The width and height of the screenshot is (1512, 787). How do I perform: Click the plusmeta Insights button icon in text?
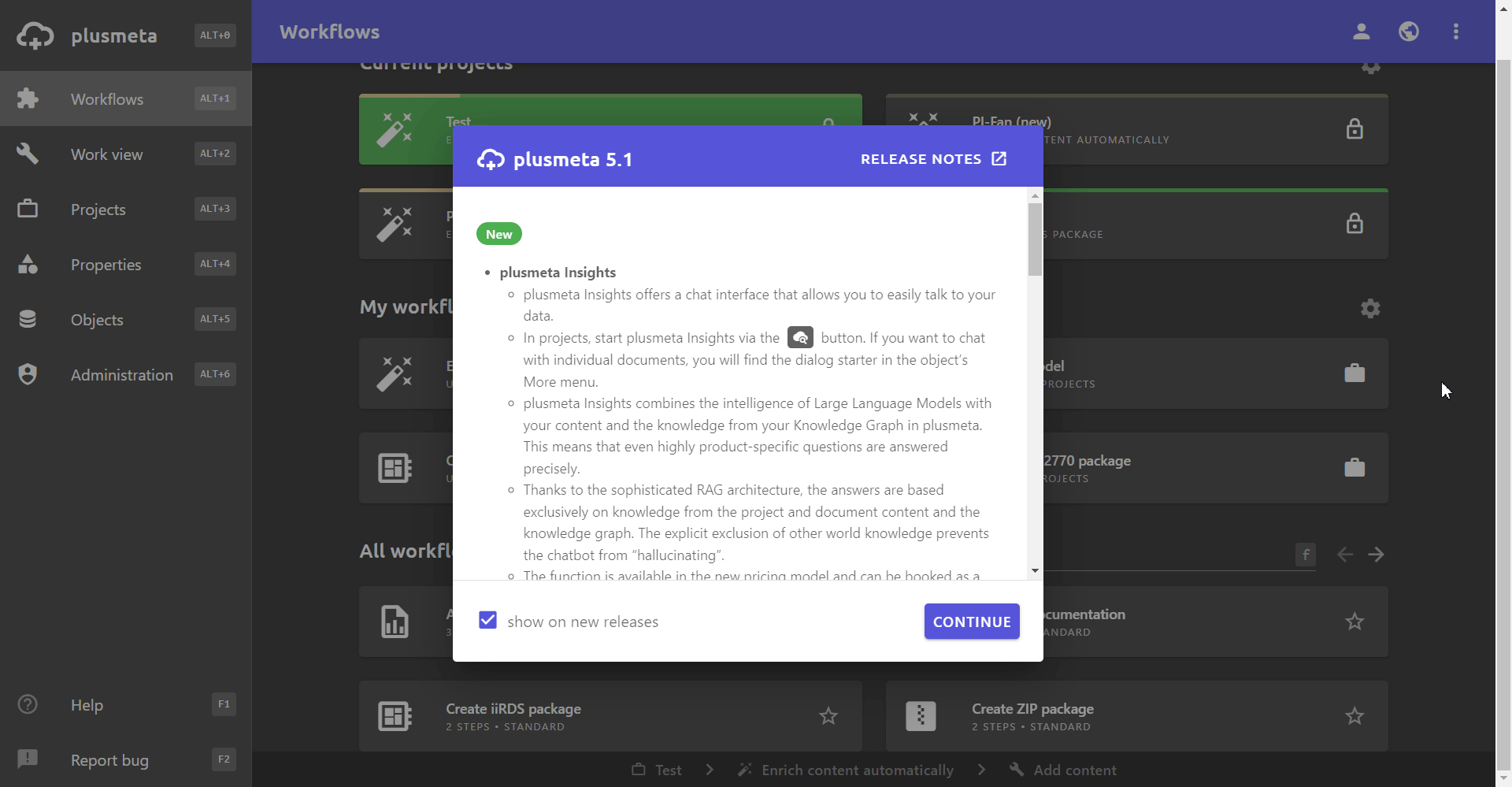(800, 338)
